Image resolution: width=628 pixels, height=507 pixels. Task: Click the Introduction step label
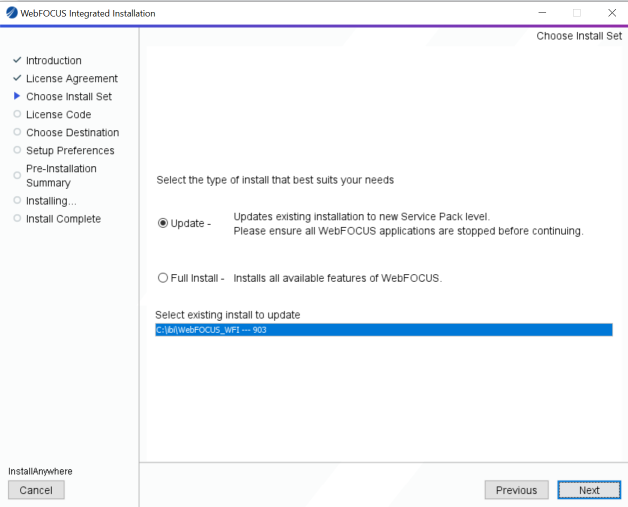54,60
